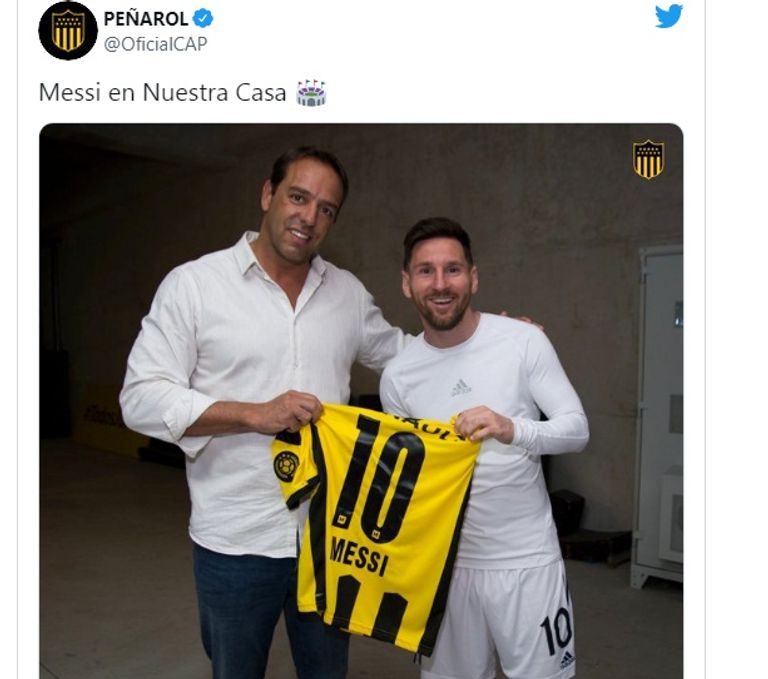Click the Peñarol crest watermark on photo
Screen dimensions: 768x679
tap(648, 159)
